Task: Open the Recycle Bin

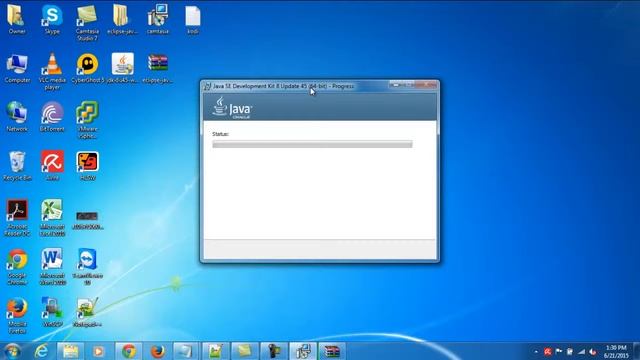Action: pos(17,166)
